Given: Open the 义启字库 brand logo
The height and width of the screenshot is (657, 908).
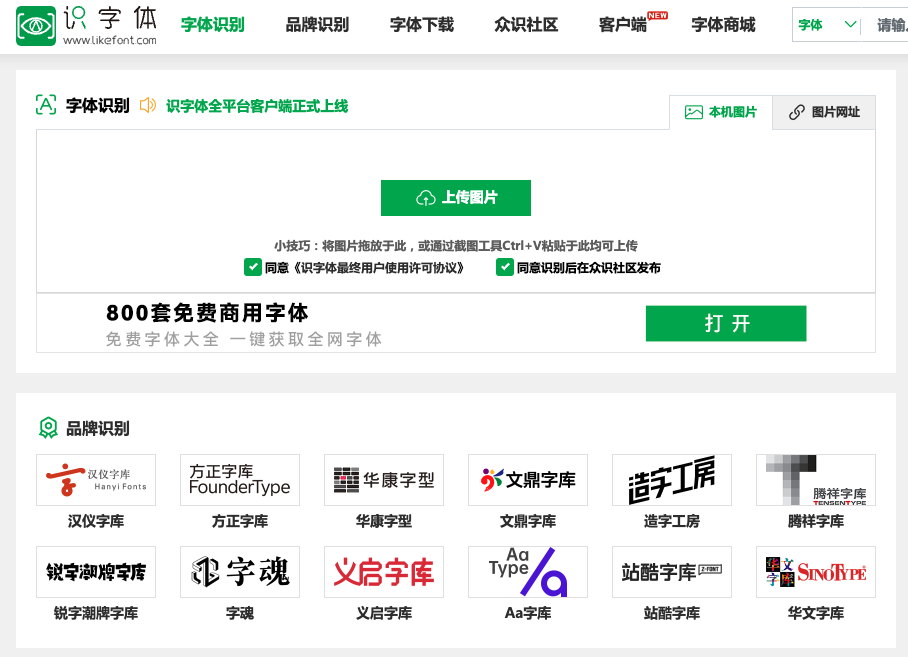Looking at the screenshot, I should (384, 572).
